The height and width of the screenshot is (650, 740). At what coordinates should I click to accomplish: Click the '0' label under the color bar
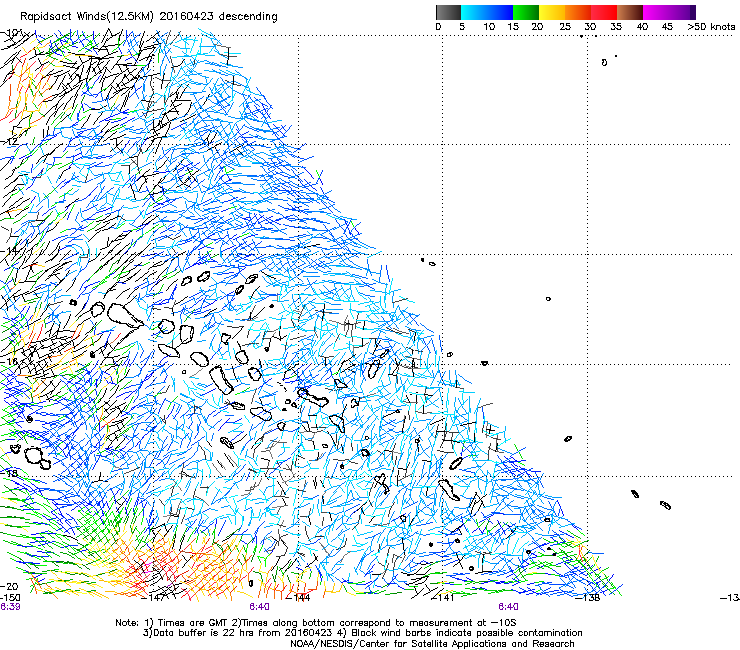coord(438,27)
